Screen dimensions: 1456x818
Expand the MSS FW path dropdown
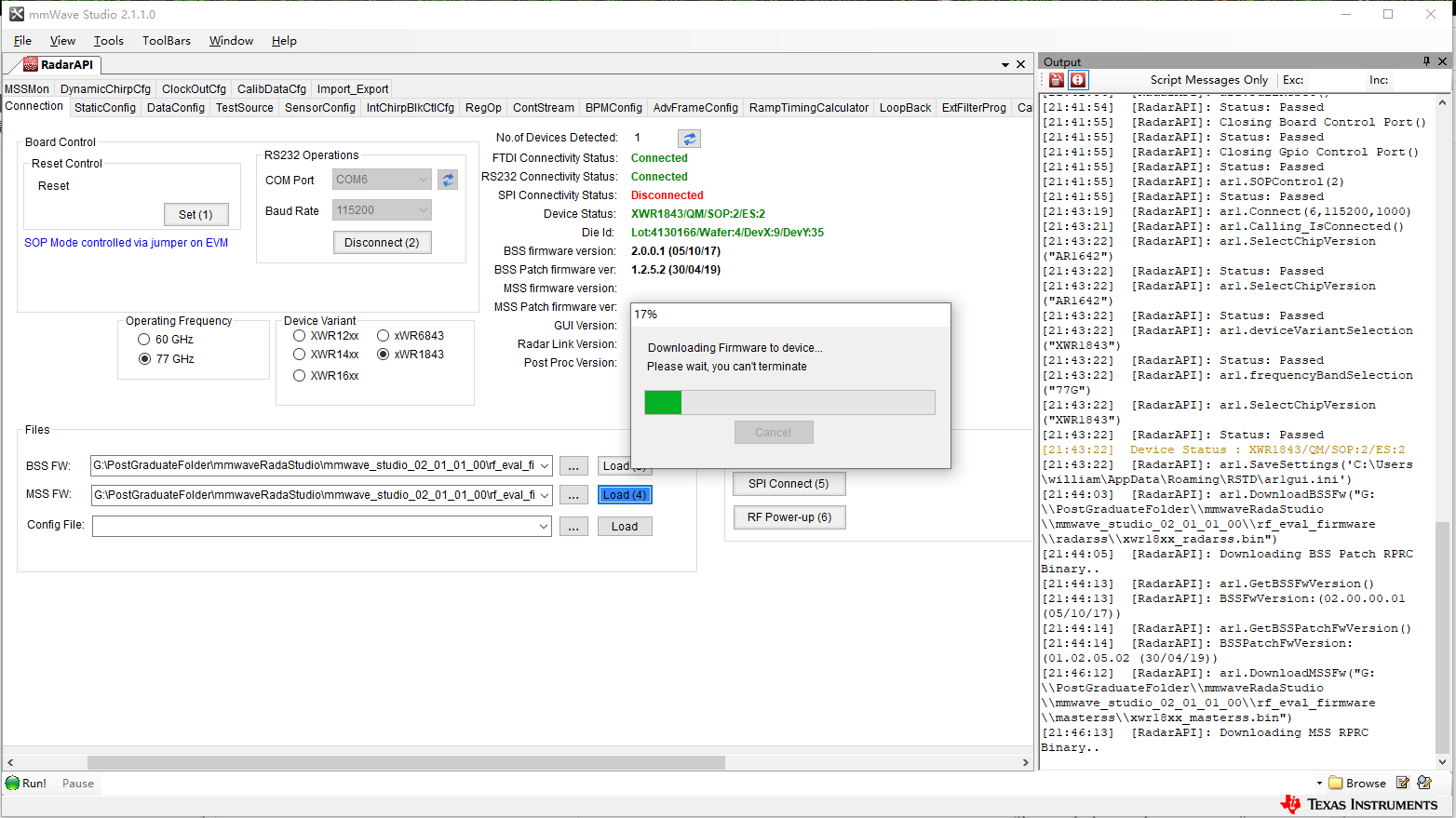coord(545,495)
